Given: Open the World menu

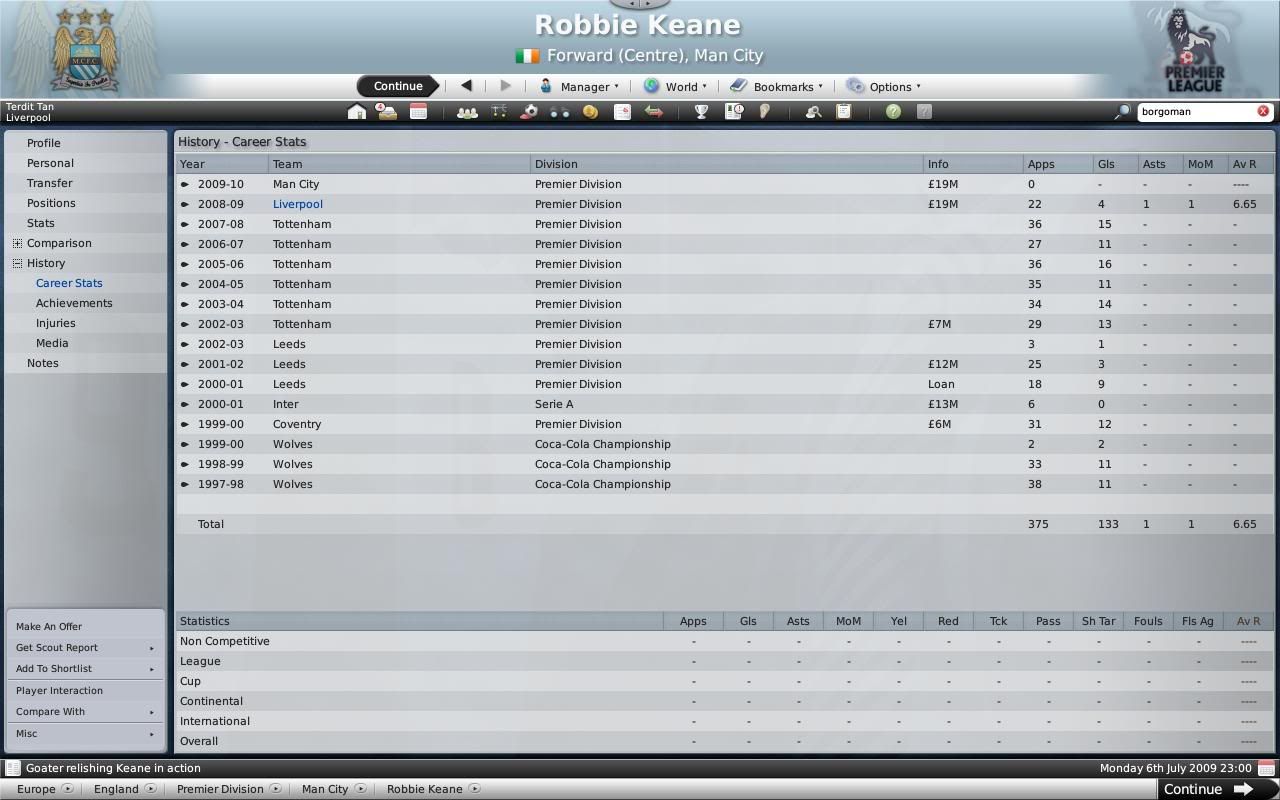Looking at the screenshot, I should point(675,86).
